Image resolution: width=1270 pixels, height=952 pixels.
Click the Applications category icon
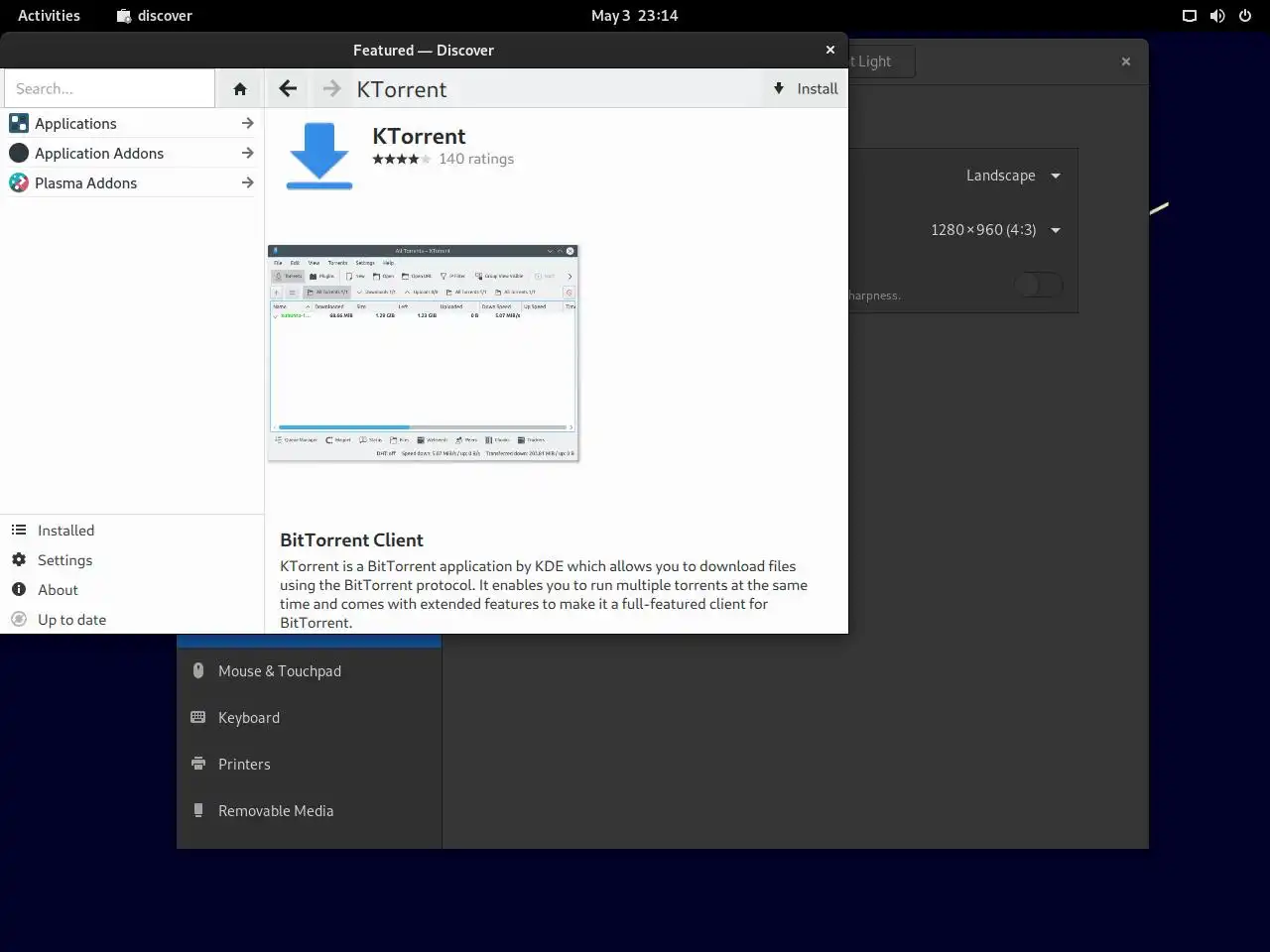pos(19,123)
